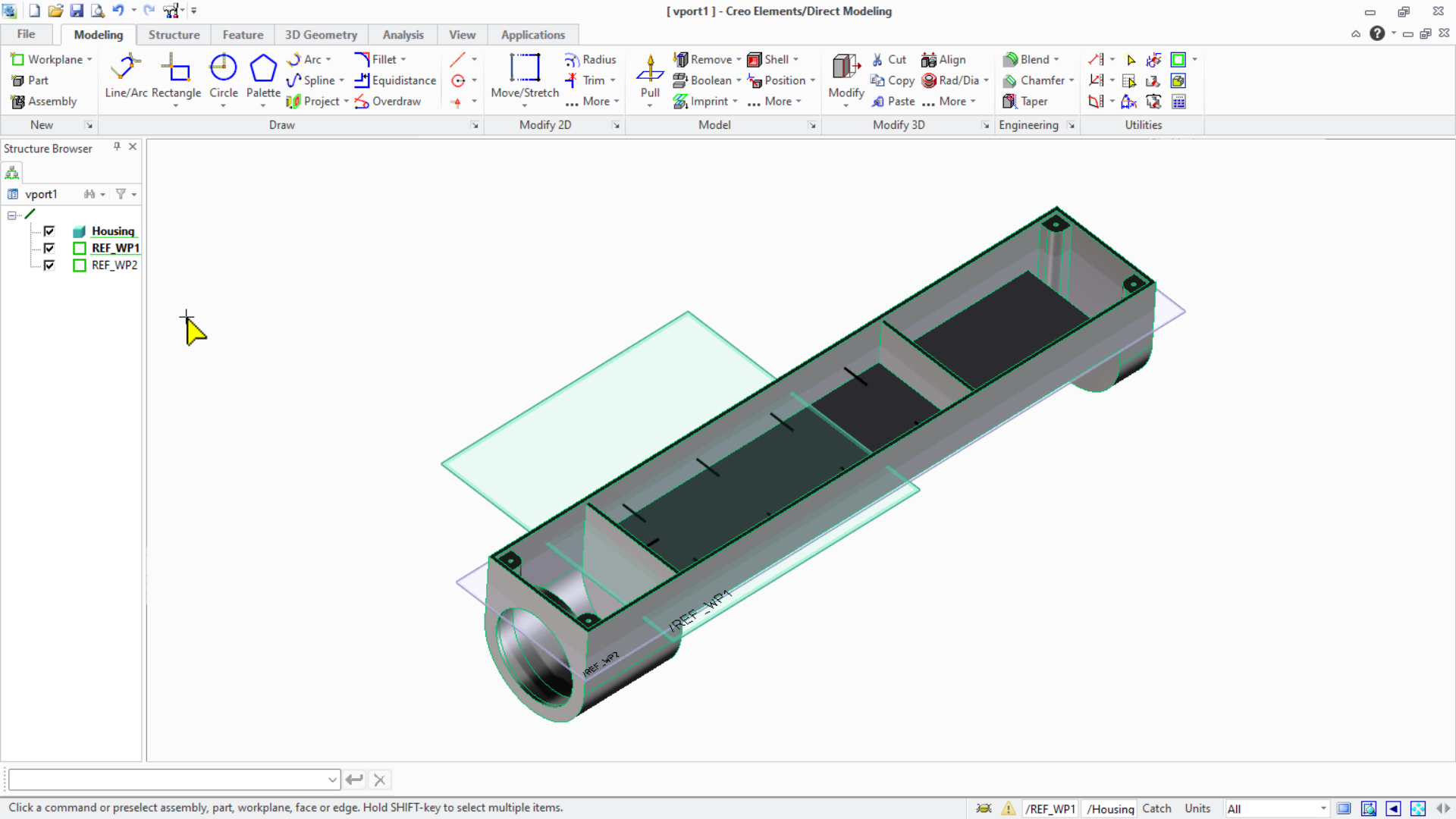Click the Units button in status bar
Image resolution: width=1456 pixels, height=819 pixels.
(x=1197, y=808)
